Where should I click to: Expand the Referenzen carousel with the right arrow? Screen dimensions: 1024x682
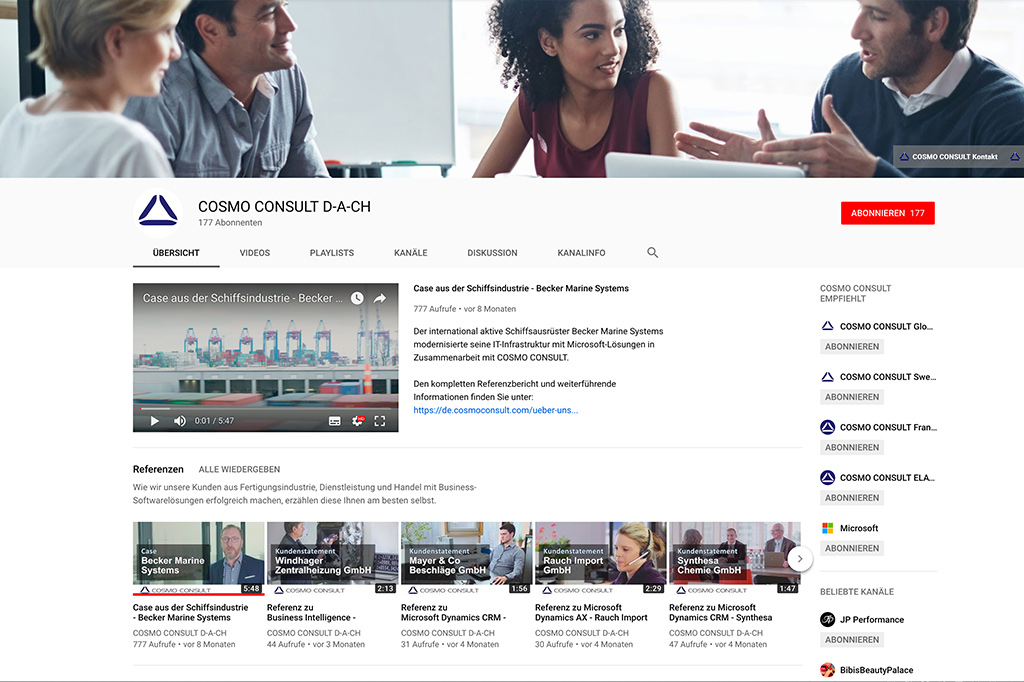(x=799, y=558)
